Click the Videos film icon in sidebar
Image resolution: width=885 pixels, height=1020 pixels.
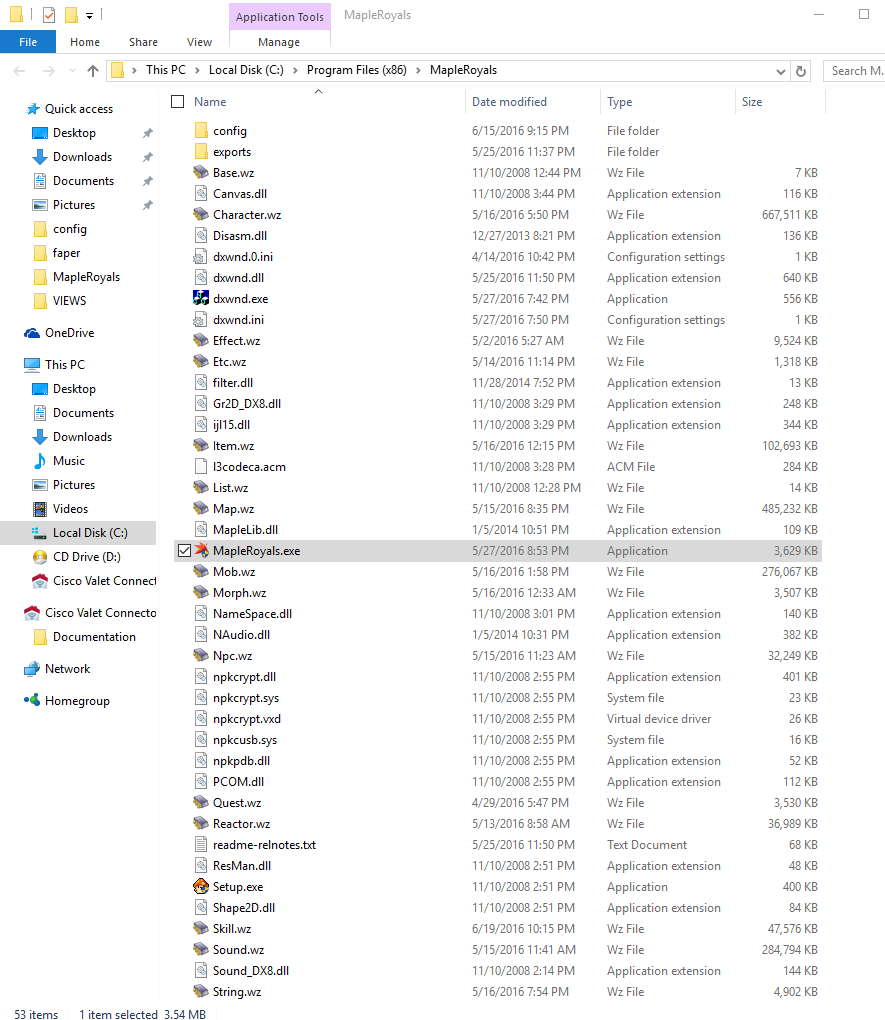point(40,509)
